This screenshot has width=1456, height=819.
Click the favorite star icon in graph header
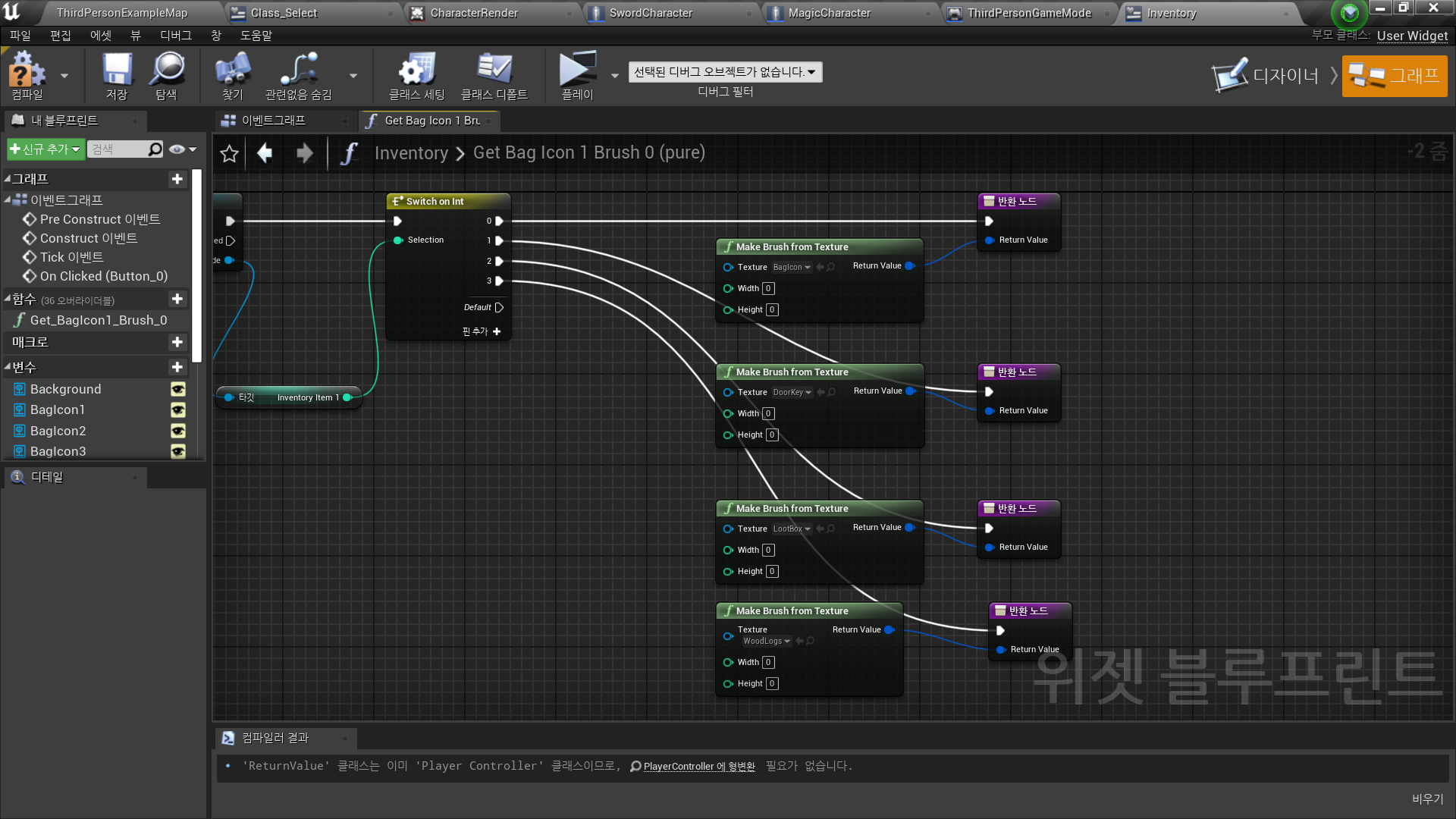pyautogui.click(x=229, y=154)
